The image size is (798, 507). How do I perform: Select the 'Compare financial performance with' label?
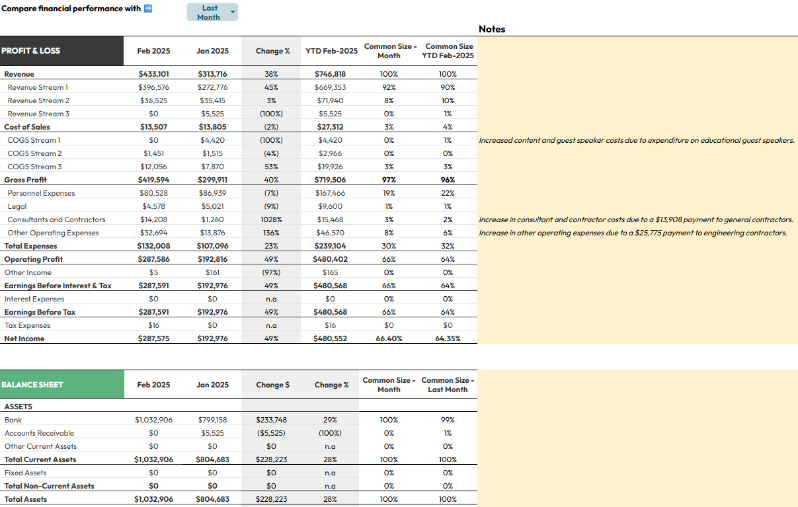pyautogui.click(x=71, y=8)
